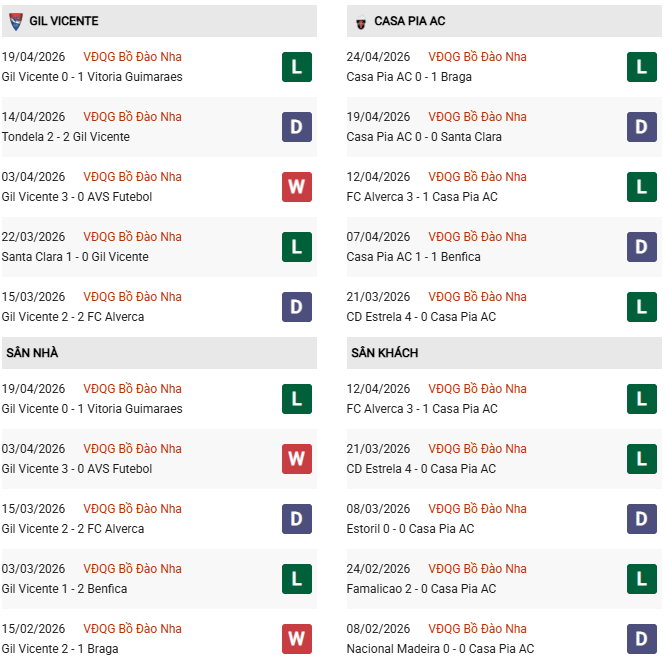Image resolution: width=667 pixels, height=668 pixels.
Task: Click the CASA PIA AC team header title
Action: [410, 21]
